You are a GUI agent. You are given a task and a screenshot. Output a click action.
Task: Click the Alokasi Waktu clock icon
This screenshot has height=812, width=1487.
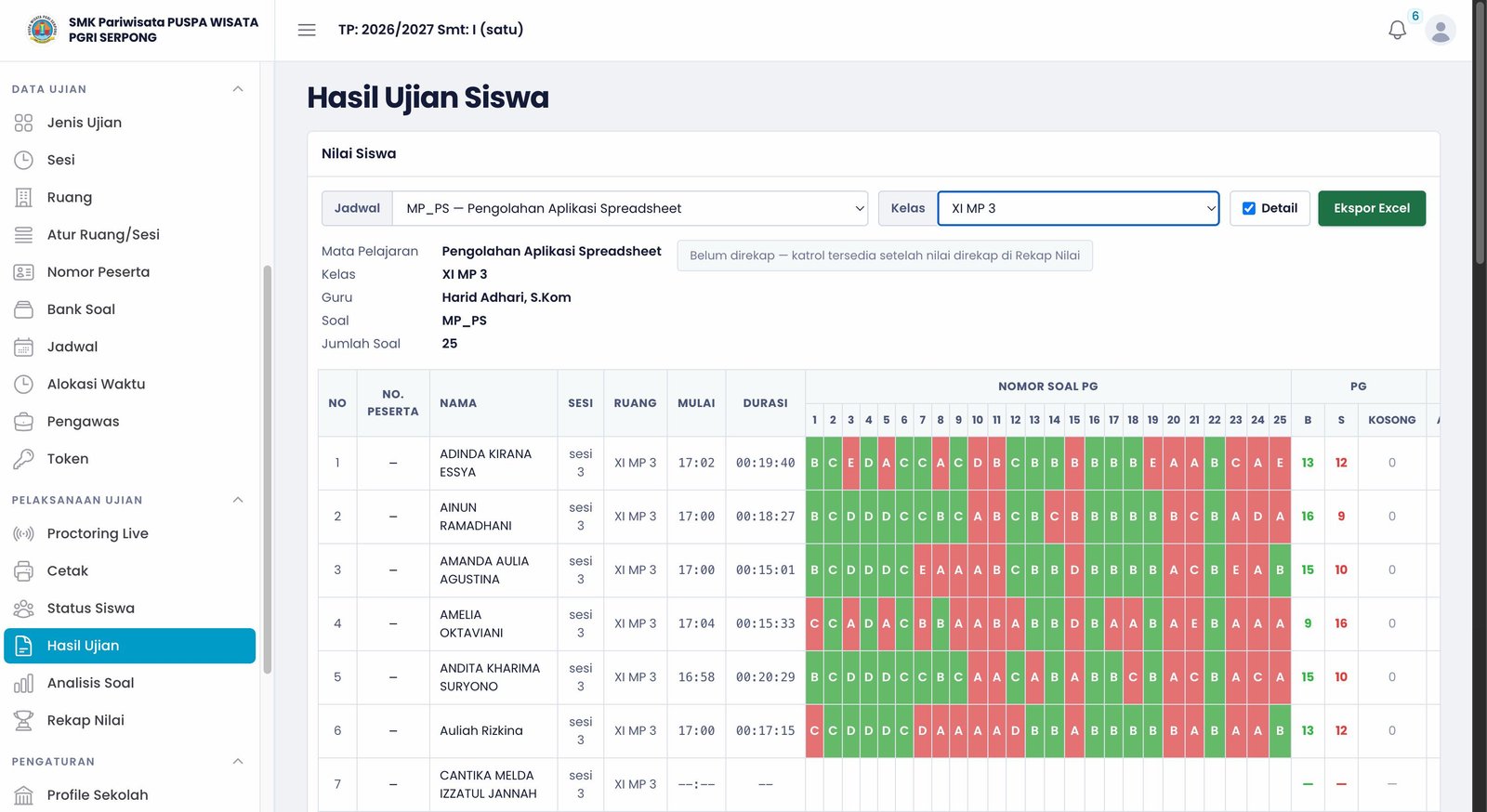pyautogui.click(x=23, y=384)
